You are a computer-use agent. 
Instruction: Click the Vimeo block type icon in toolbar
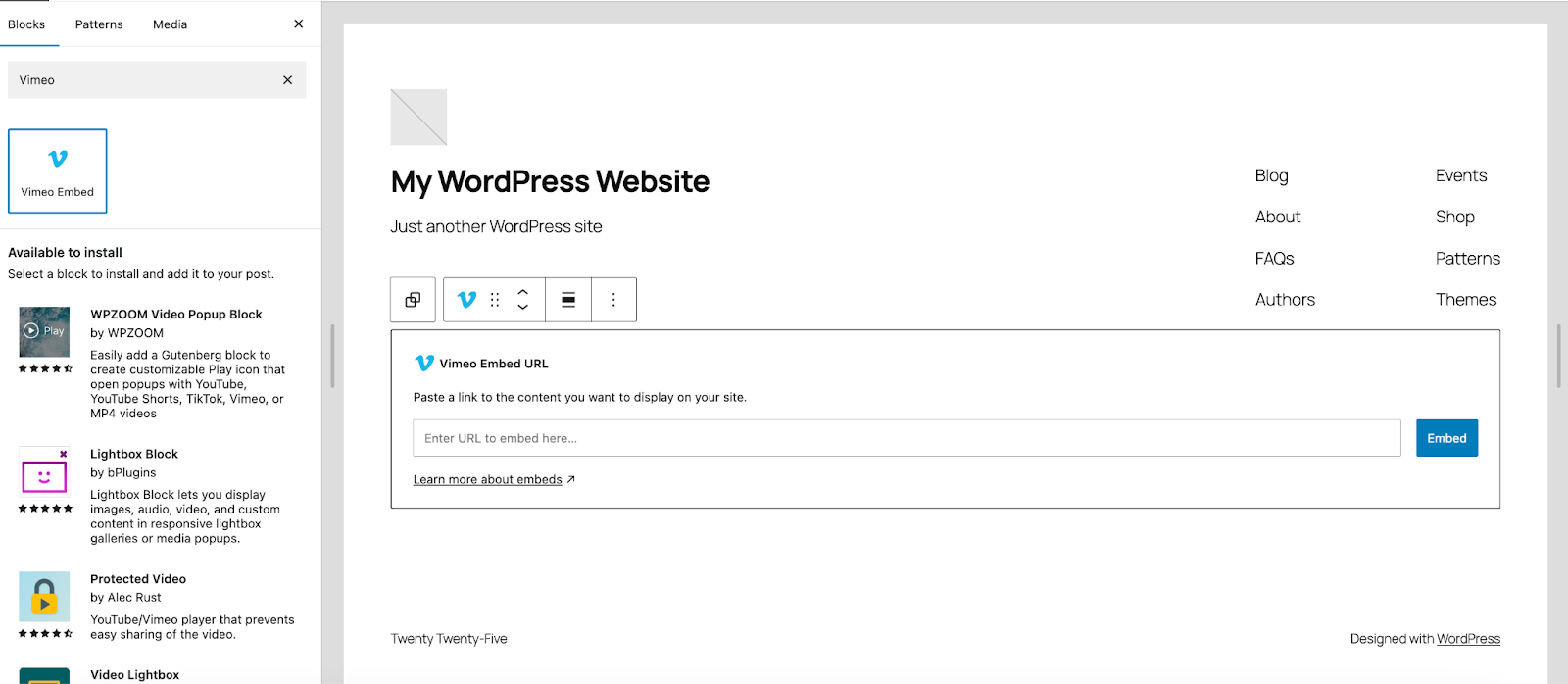pos(467,300)
